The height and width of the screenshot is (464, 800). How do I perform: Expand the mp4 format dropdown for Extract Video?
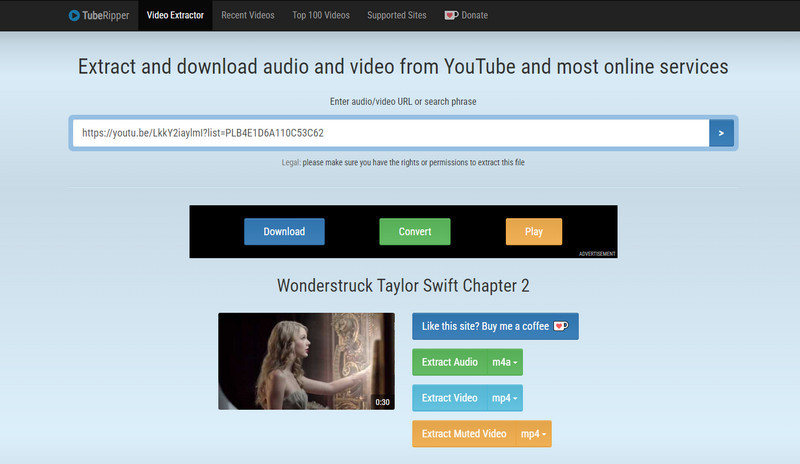tap(505, 398)
